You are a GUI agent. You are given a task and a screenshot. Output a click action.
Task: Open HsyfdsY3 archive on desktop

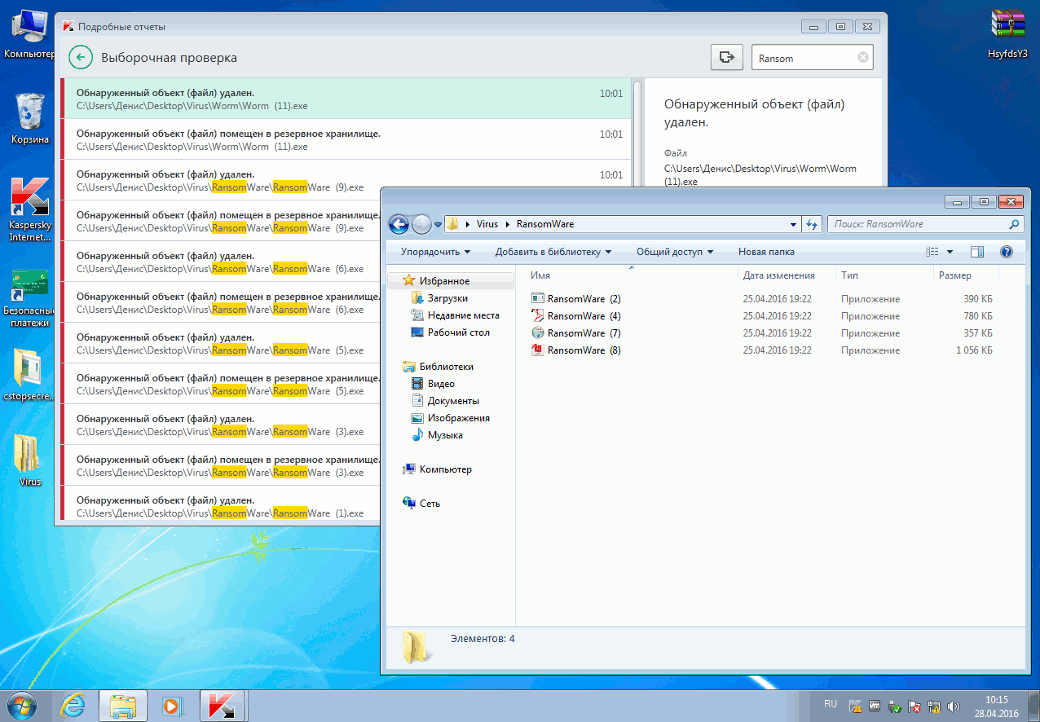(1008, 33)
